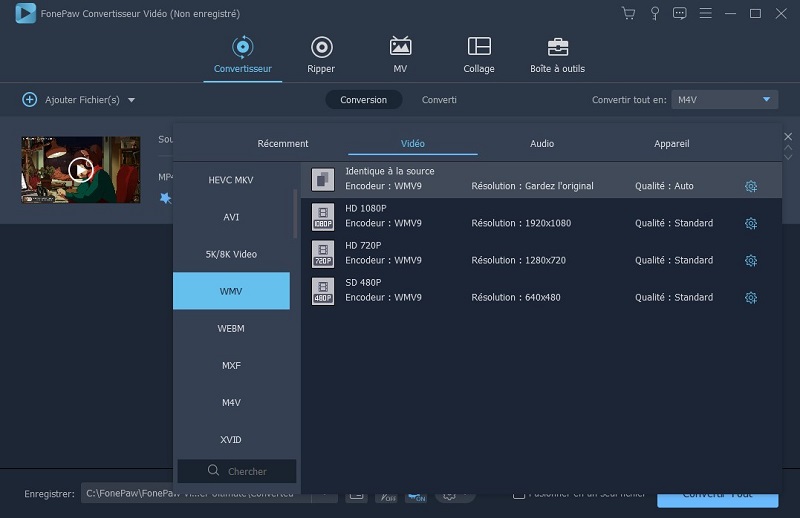Viewport: 800px width, 518px height.
Task: Choose the HD 1080P preset
Action: pyautogui.click(x=541, y=216)
